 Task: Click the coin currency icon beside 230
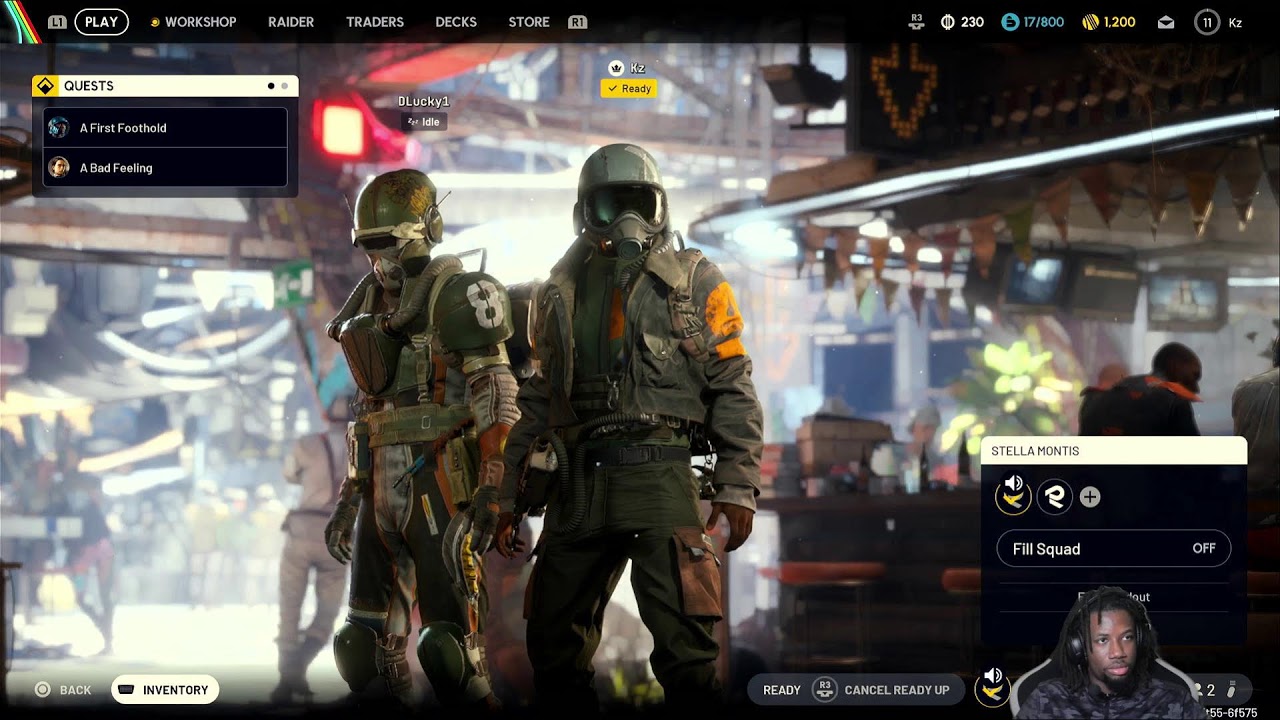coord(948,22)
